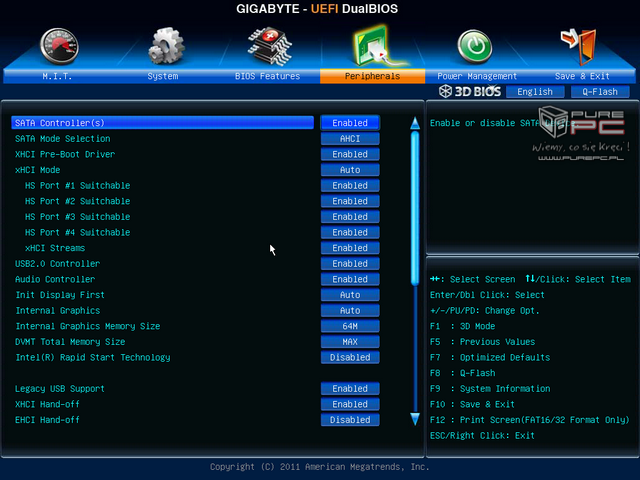Open Init Display First Auto option

[x=350, y=295]
